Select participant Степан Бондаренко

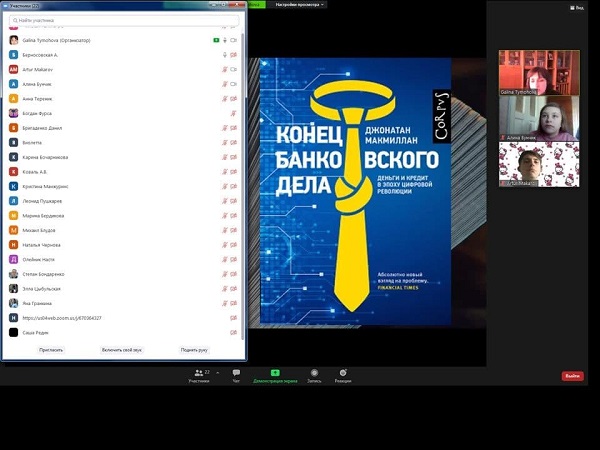pos(124,274)
